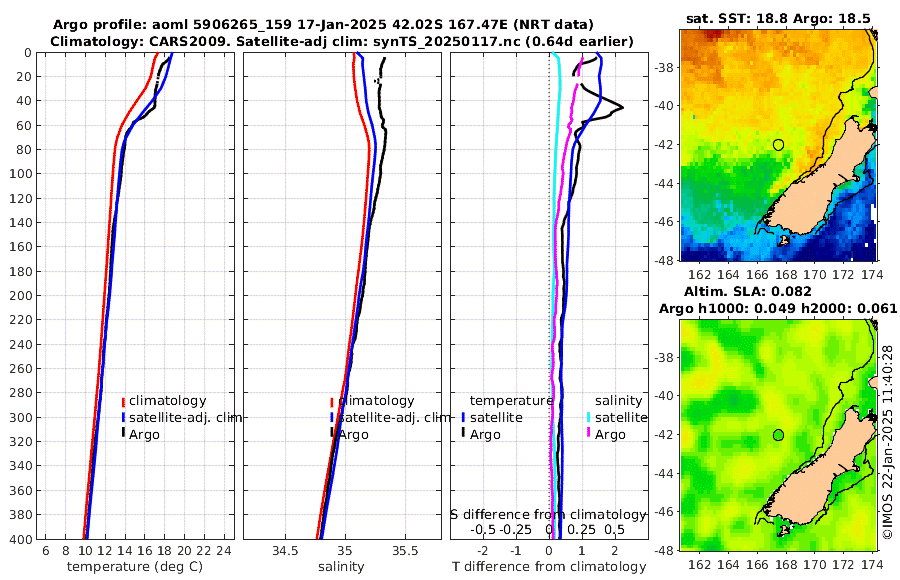The height and width of the screenshot is (580, 900).
Task: Click the float position circle on the SLA map
Action: coord(778,435)
